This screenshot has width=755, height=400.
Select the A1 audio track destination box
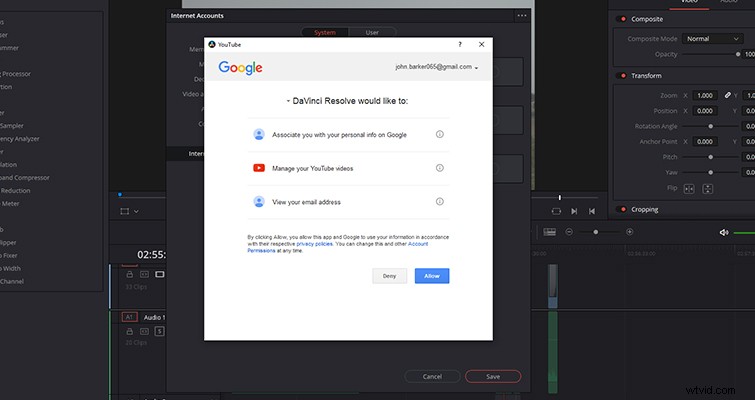click(x=129, y=317)
